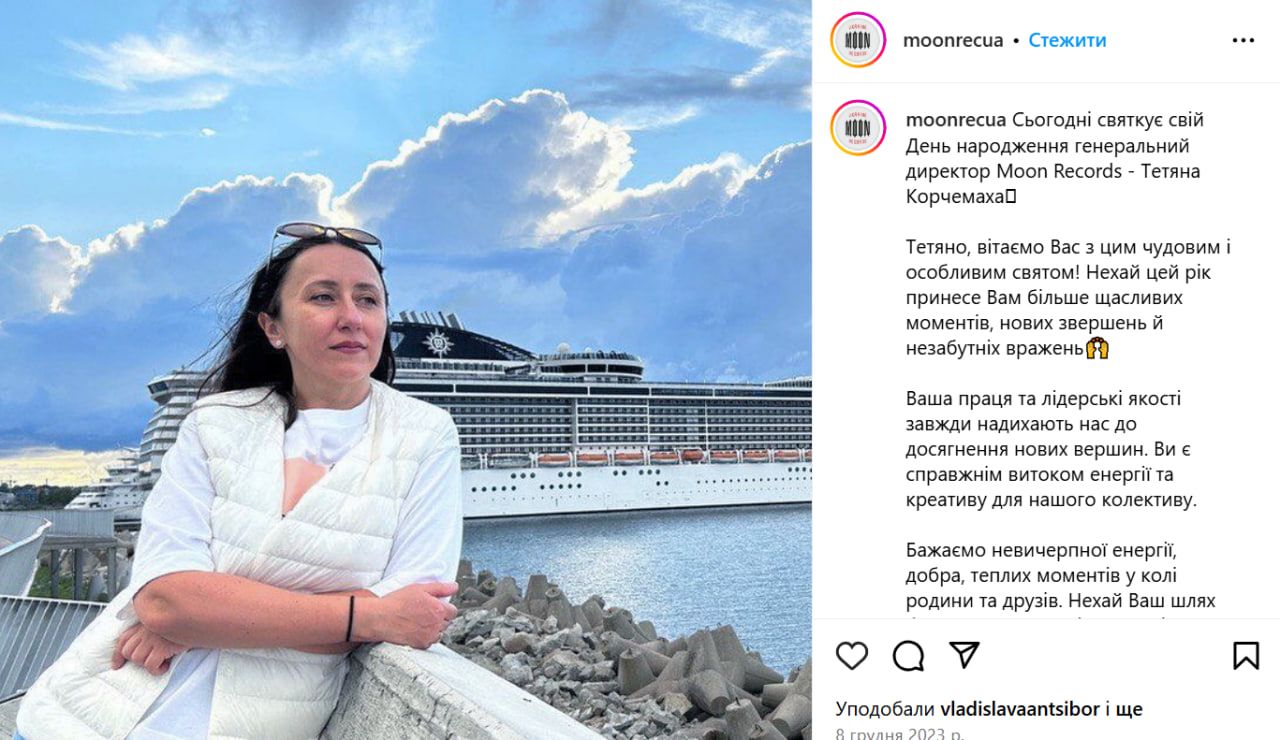
Task: Click the post date 8 грудня 2023 р.
Action: [x=900, y=734]
